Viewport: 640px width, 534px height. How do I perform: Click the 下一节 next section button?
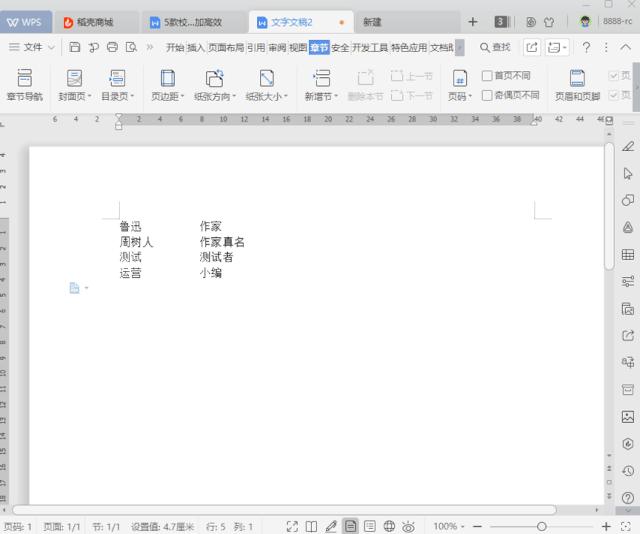pyautogui.click(x=411, y=96)
